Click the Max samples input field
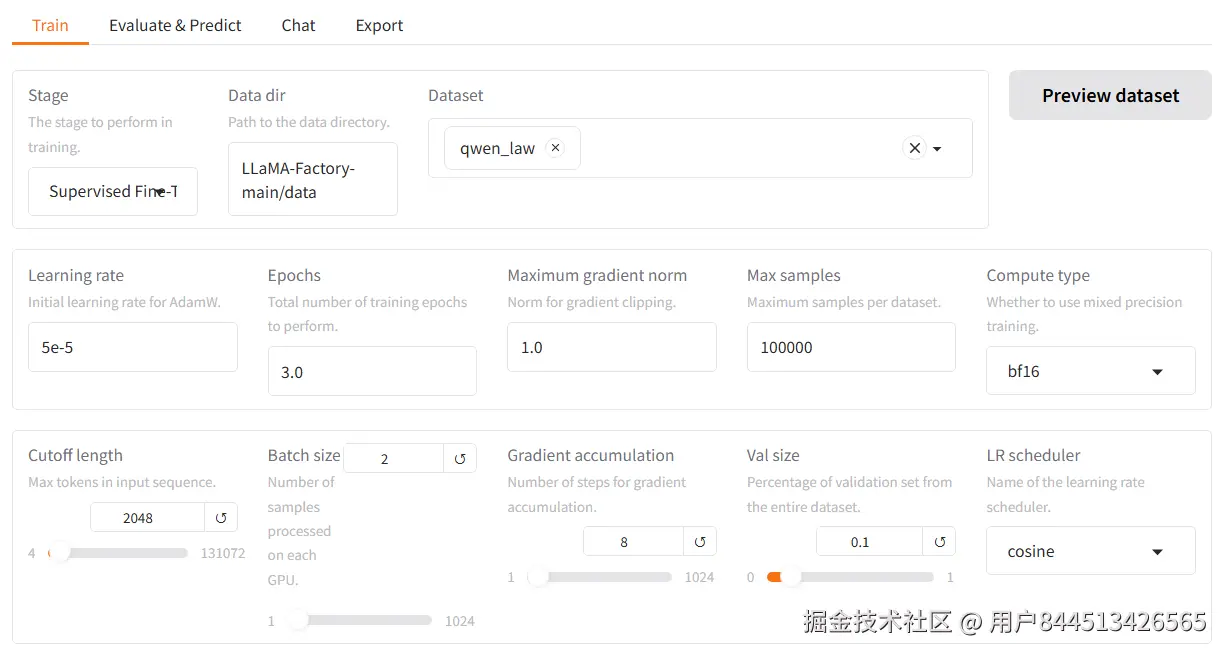The width and height of the screenshot is (1226, 655). [851, 347]
